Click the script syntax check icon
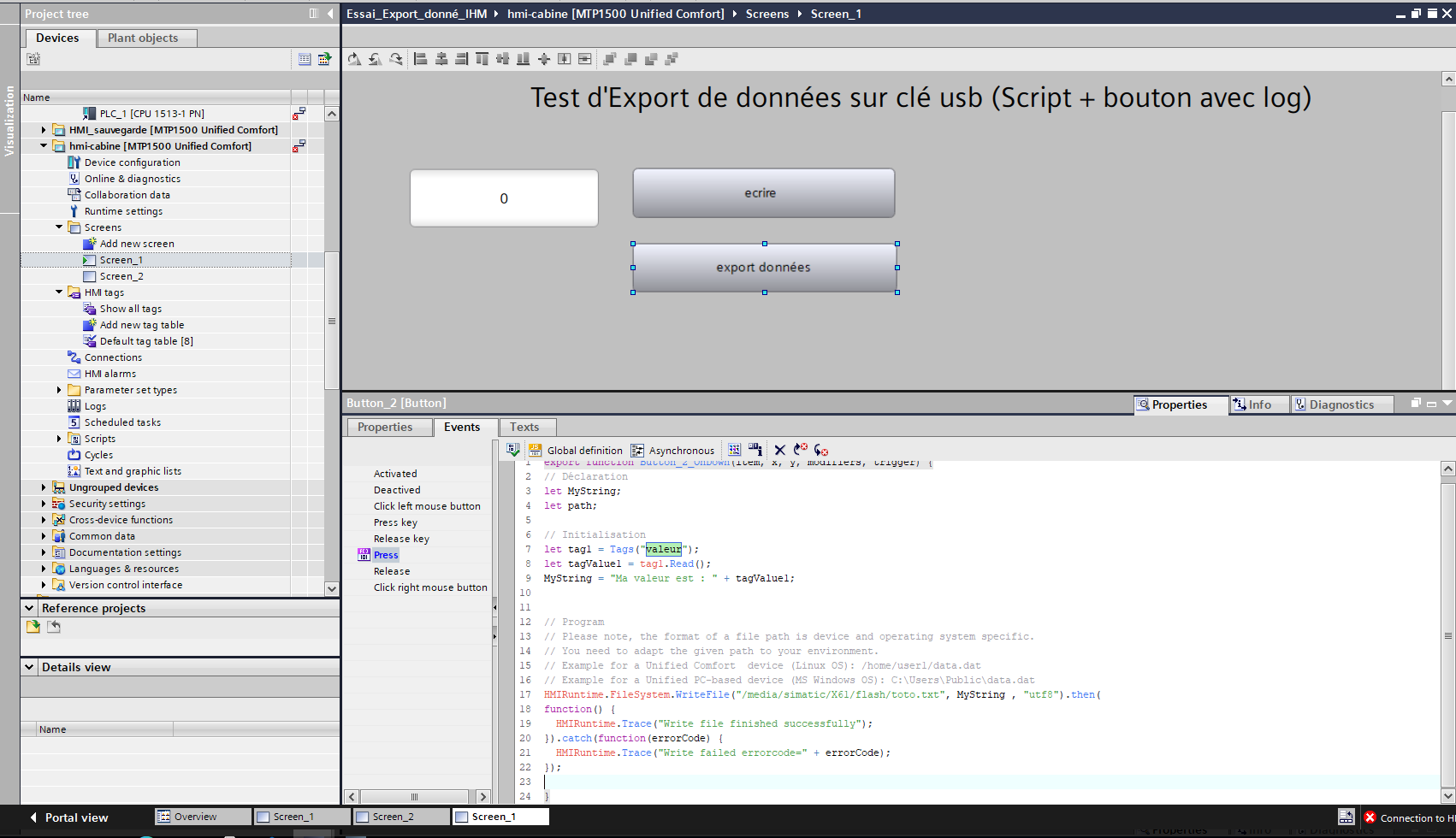 [x=513, y=450]
